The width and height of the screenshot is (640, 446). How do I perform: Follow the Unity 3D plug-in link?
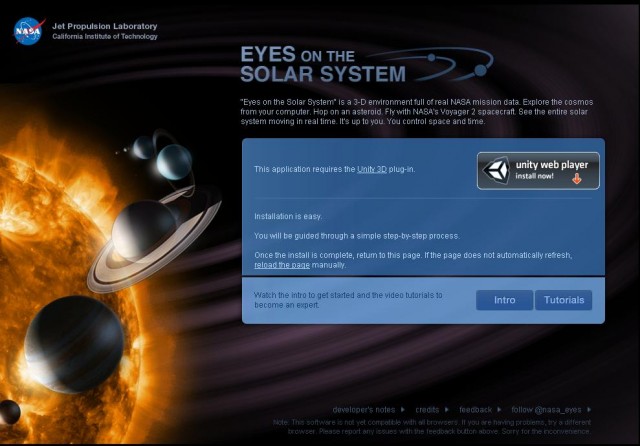(x=371, y=169)
